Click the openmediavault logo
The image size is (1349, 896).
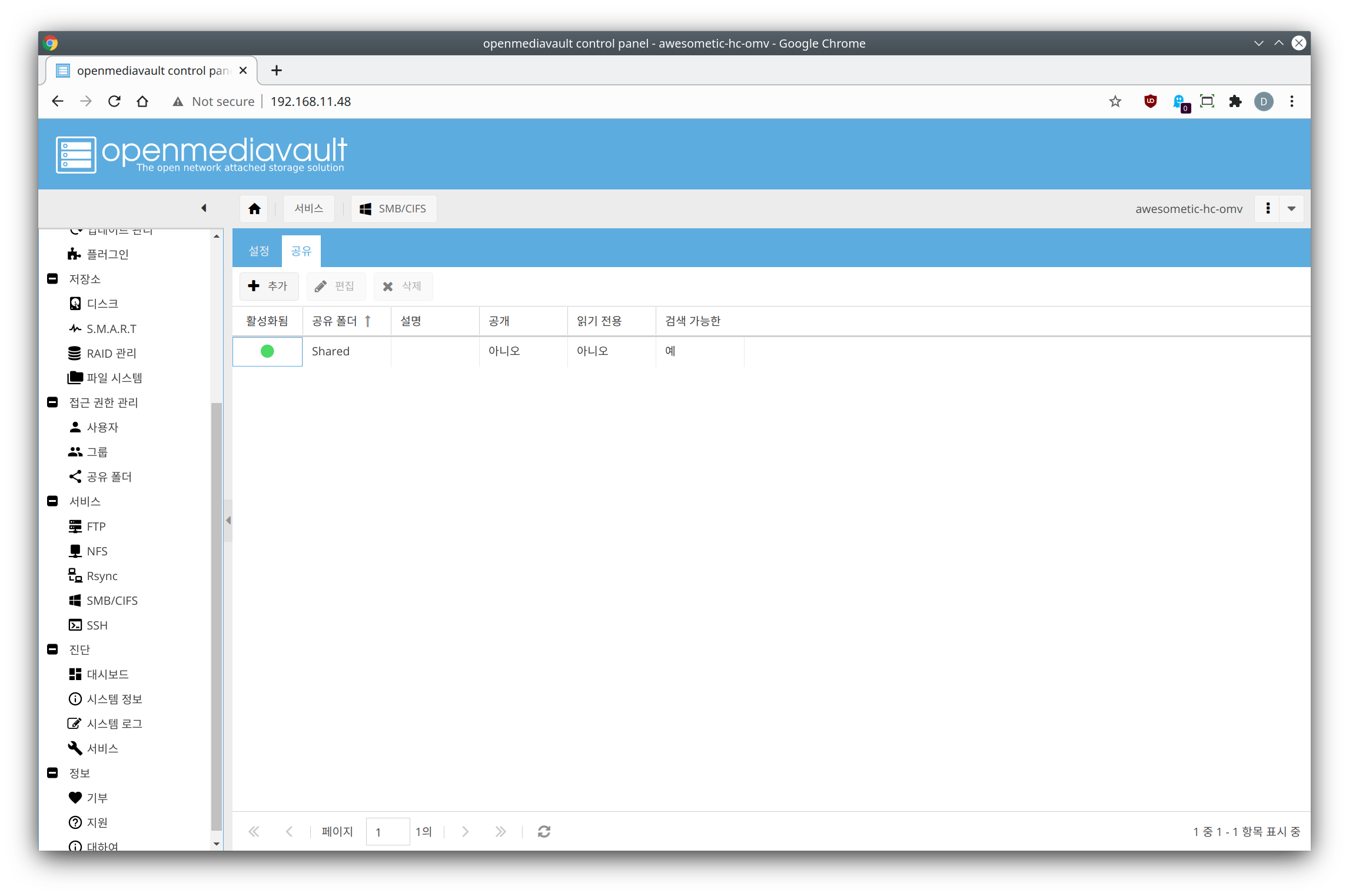[201, 155]
